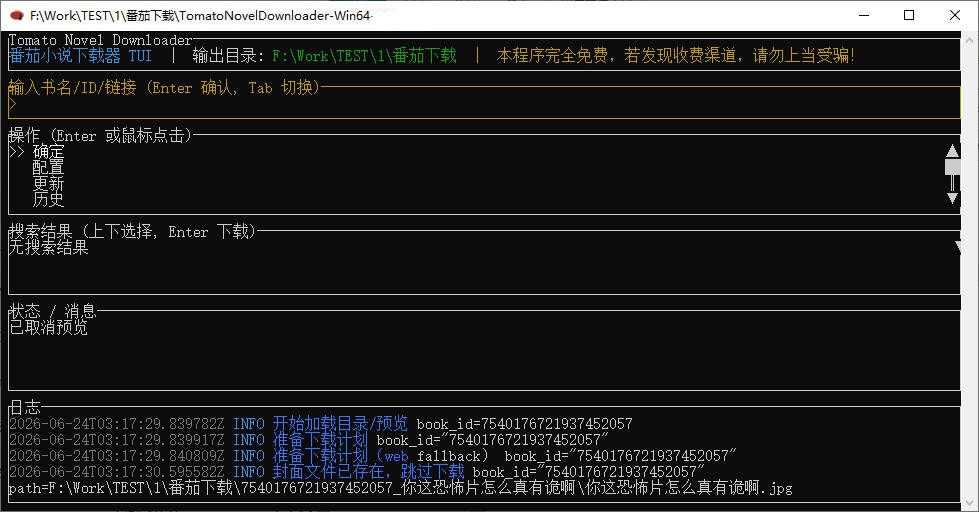Click the 搜索结果 panel title
Screen dimensions: 979x512
point(132,232)
